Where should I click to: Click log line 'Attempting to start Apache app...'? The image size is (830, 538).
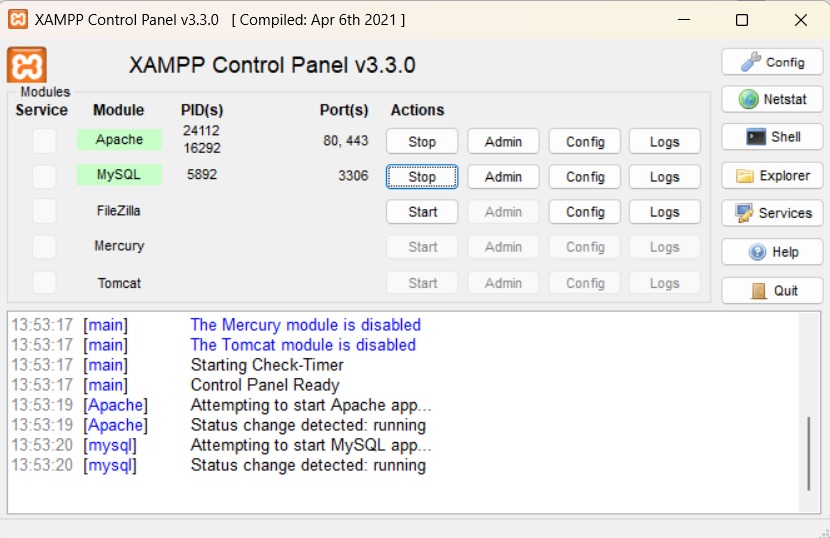(311, 405)
